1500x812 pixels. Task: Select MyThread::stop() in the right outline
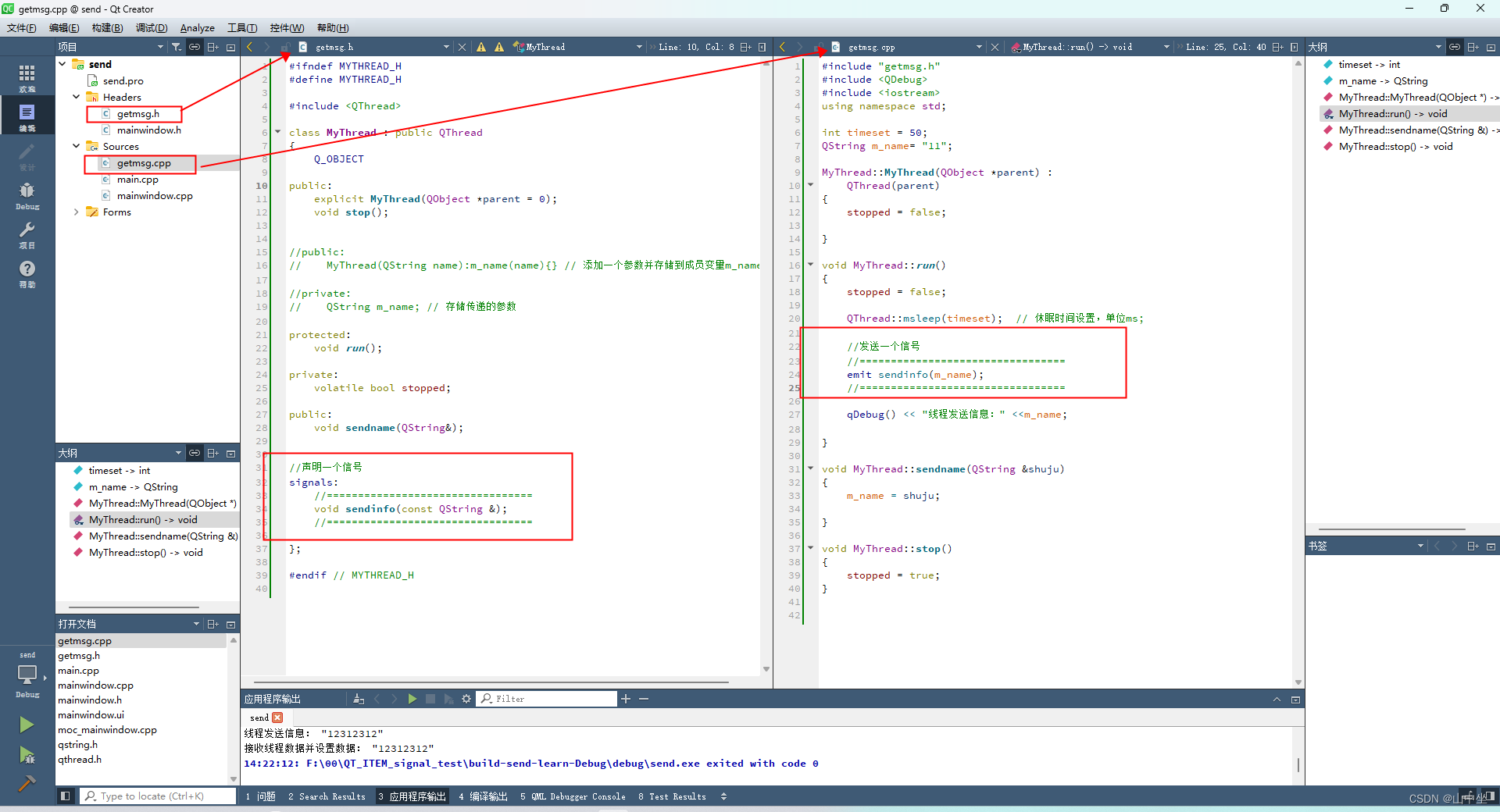[x=1395, y=146]
